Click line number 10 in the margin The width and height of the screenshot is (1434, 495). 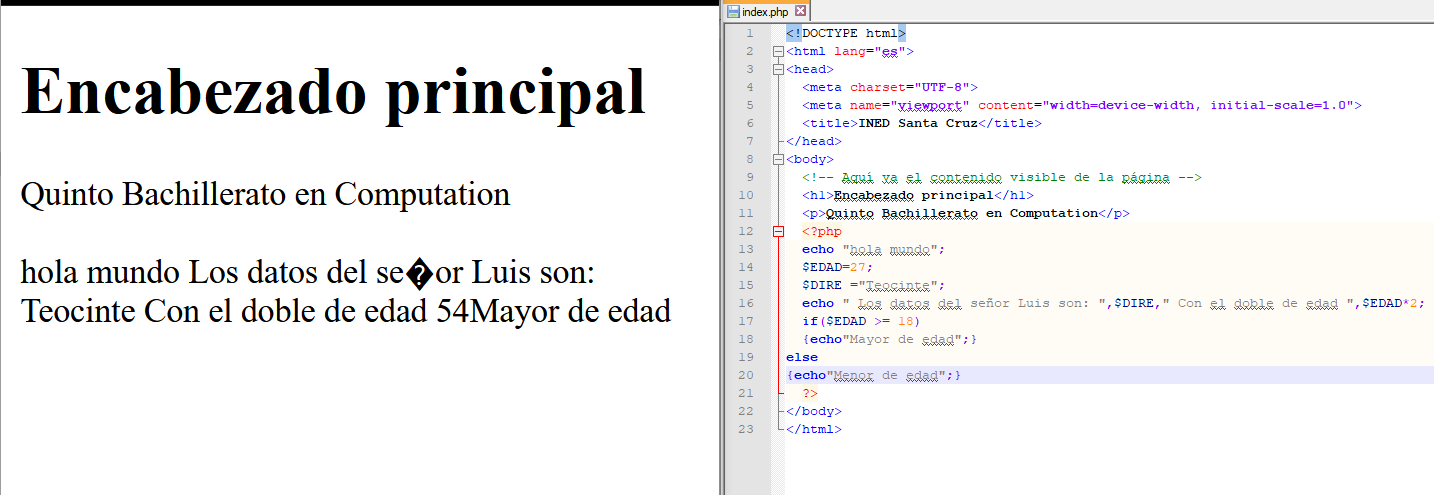(748, 195)
